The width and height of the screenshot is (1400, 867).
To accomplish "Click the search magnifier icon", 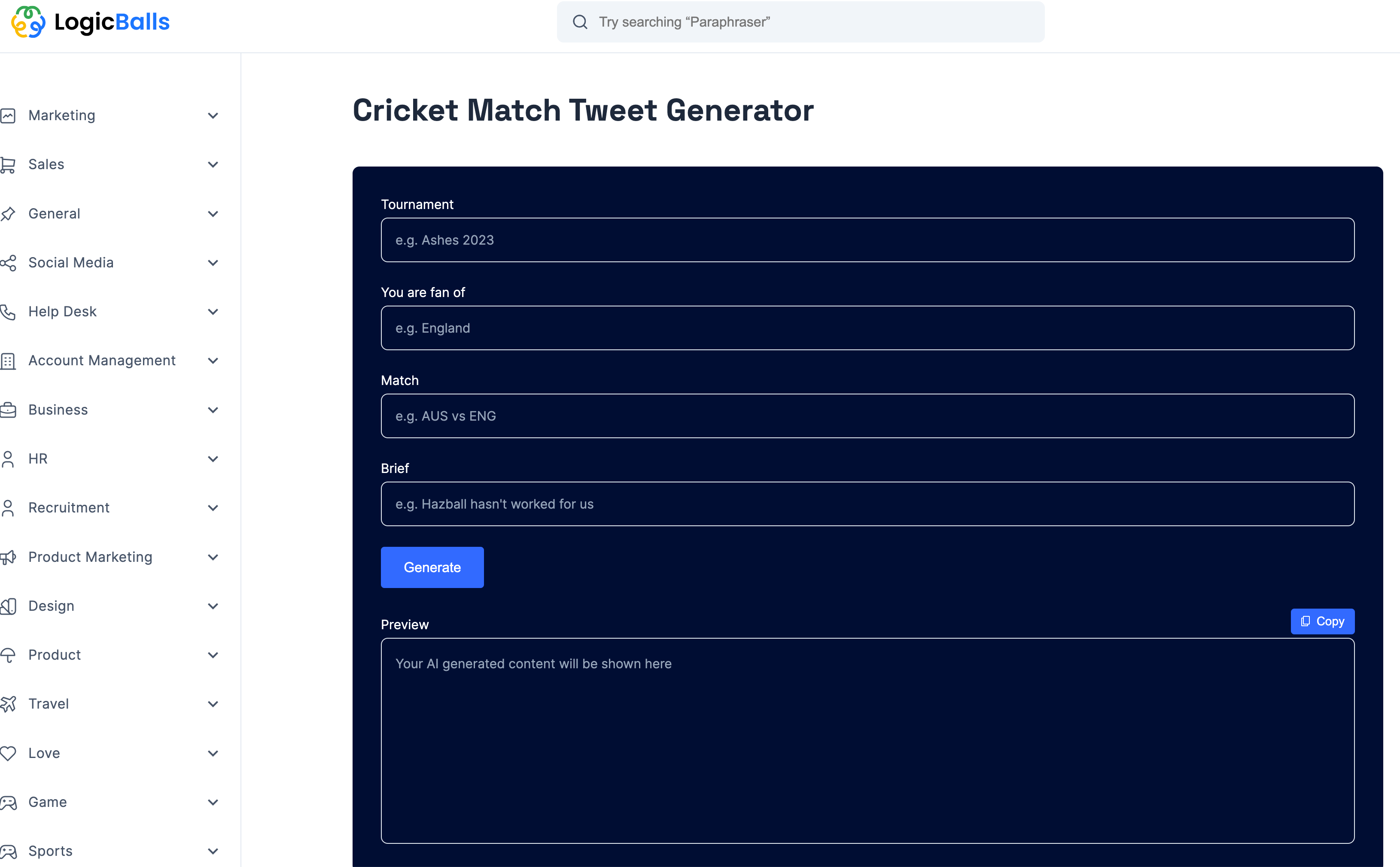I will pyautogui.click(x=580, y=22).
